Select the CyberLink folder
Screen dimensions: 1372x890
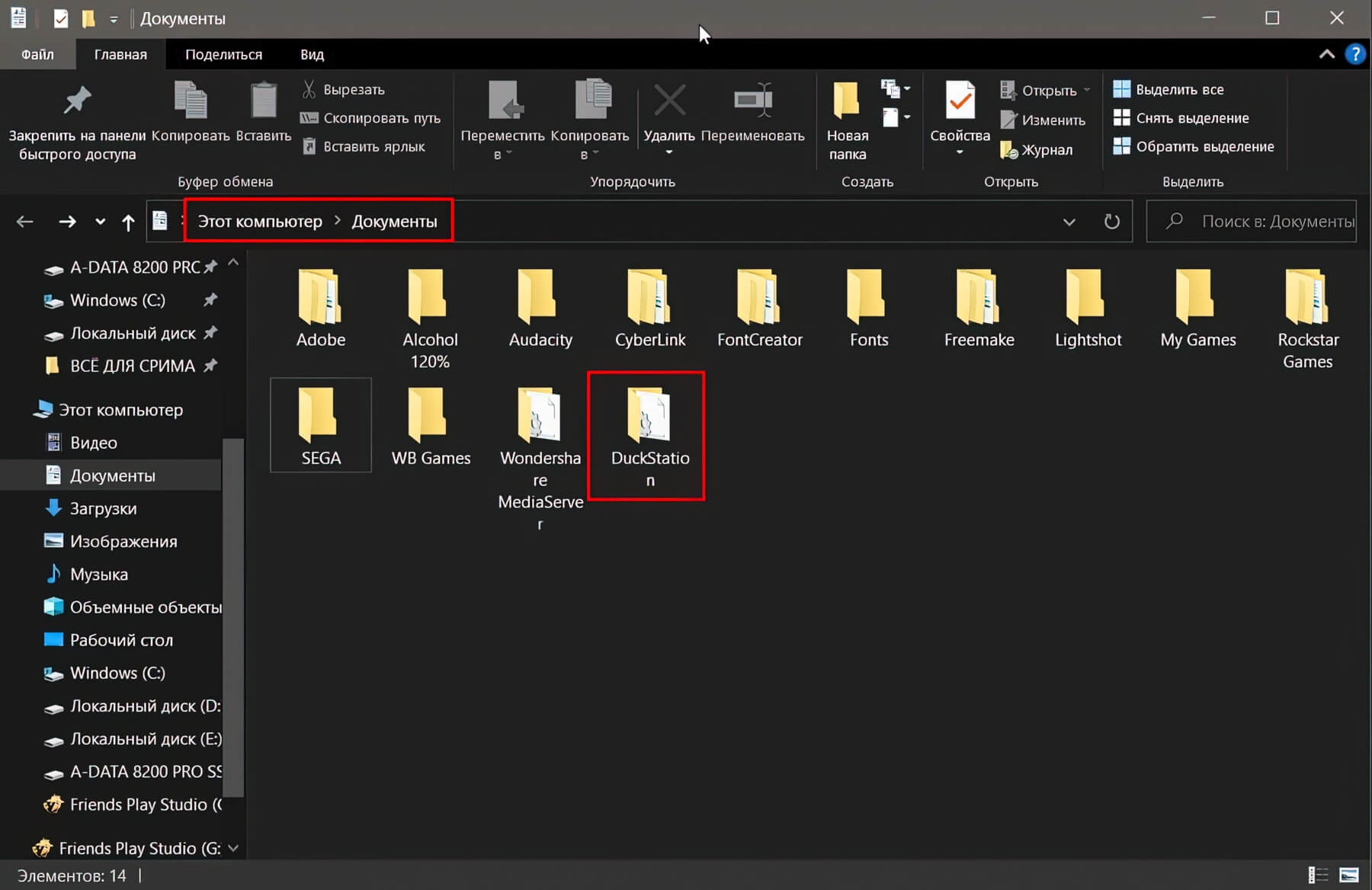pyautogui.click(x=649, y=309)
